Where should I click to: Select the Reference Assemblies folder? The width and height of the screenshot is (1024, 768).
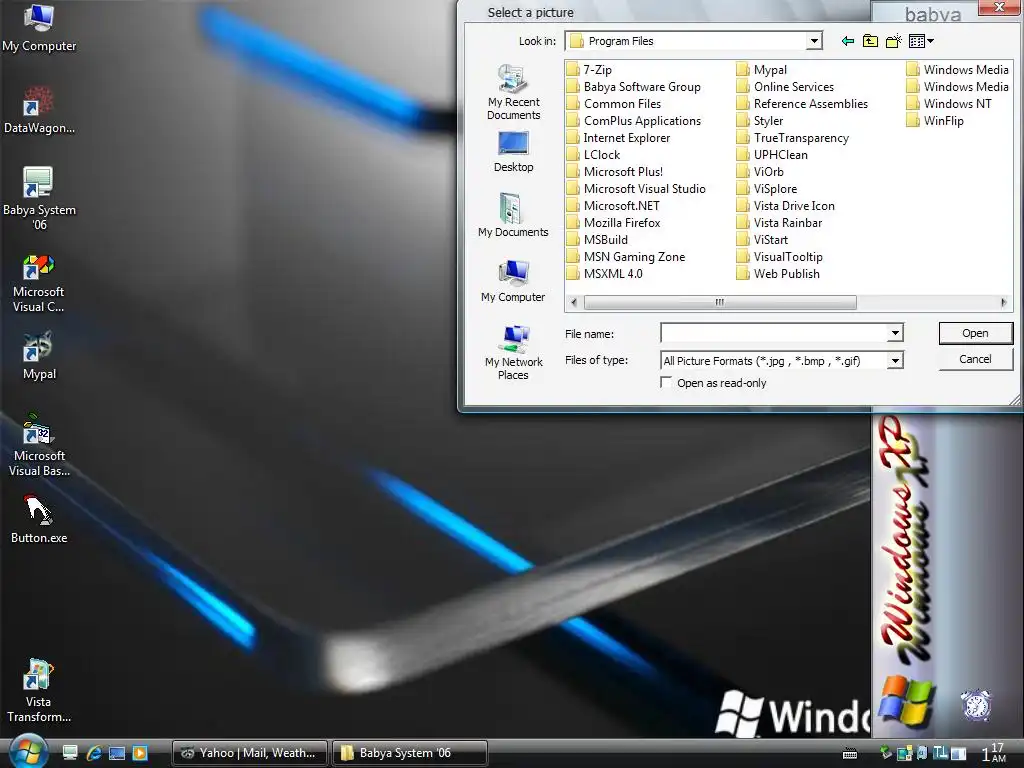coord(802,104)
